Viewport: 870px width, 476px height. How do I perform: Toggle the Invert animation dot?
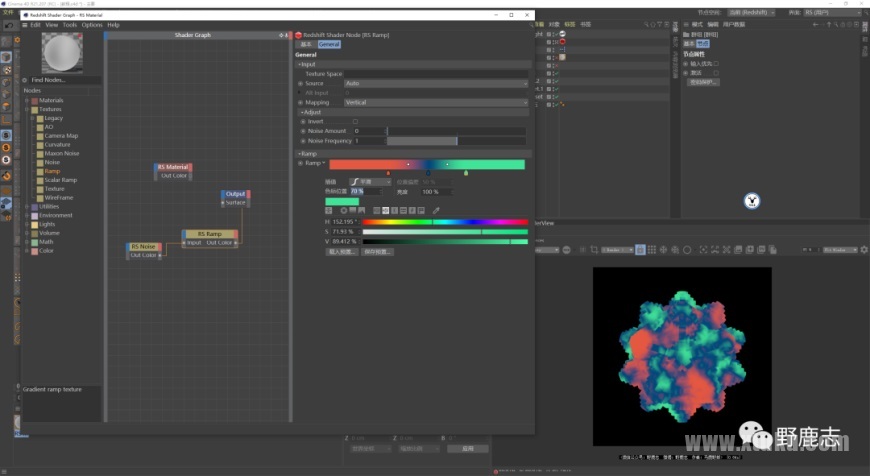[303, 121]
